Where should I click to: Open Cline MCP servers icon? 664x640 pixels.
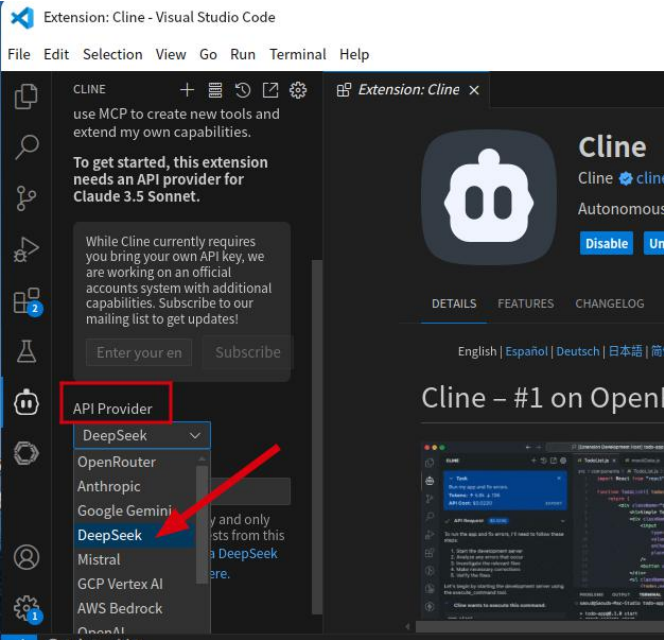[215, 90]
